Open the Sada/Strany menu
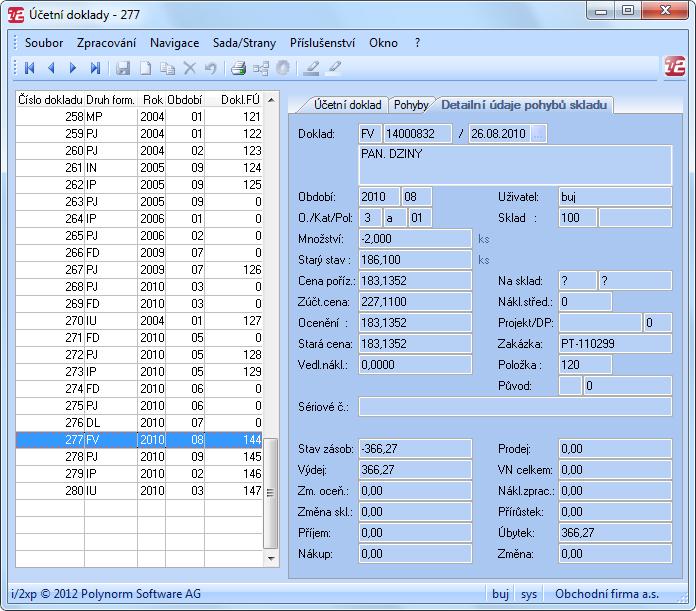696x611 pixels. tap(244, 43)
